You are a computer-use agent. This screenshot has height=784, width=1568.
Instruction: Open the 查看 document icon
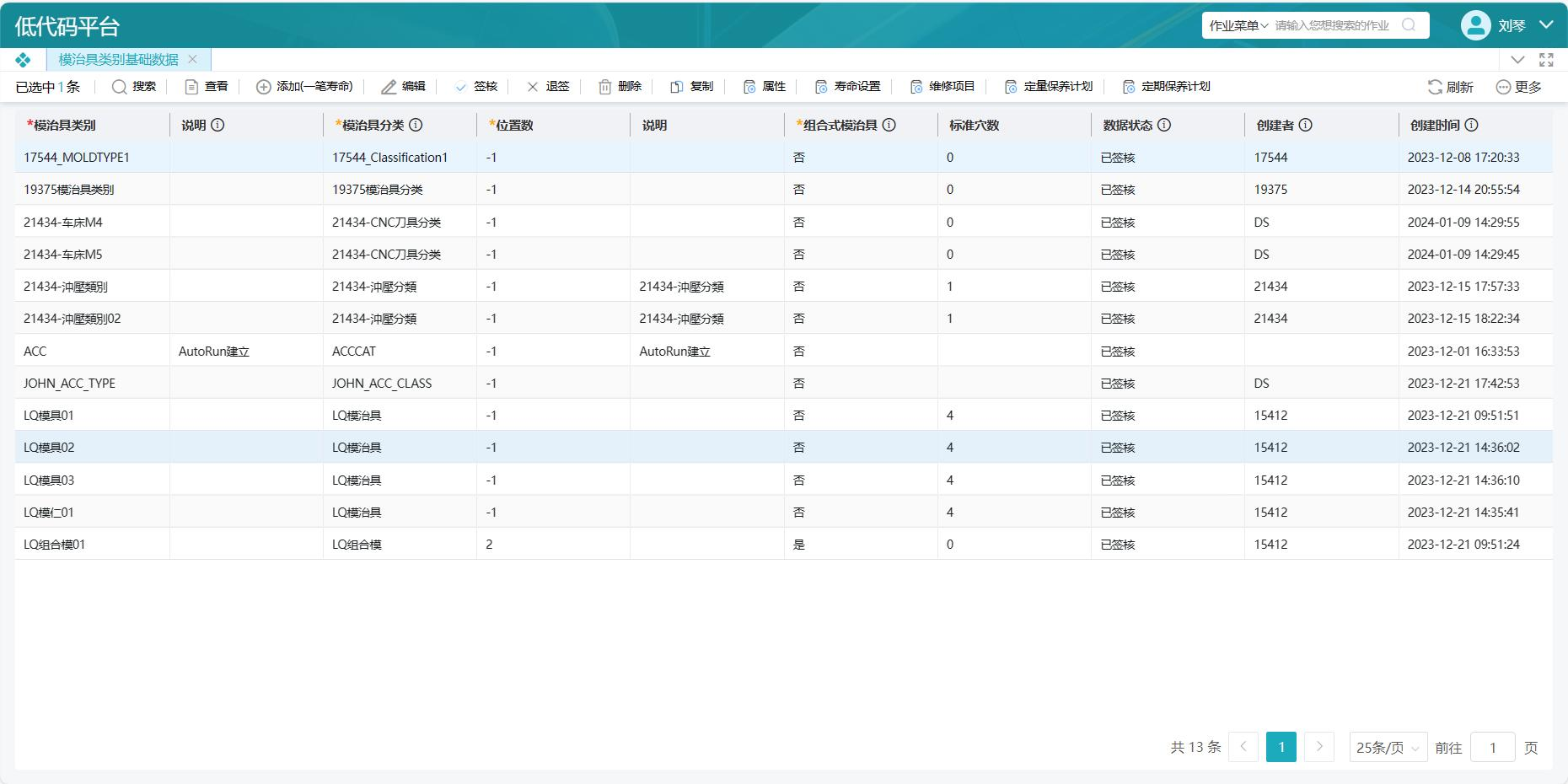[x=191, y=87]
